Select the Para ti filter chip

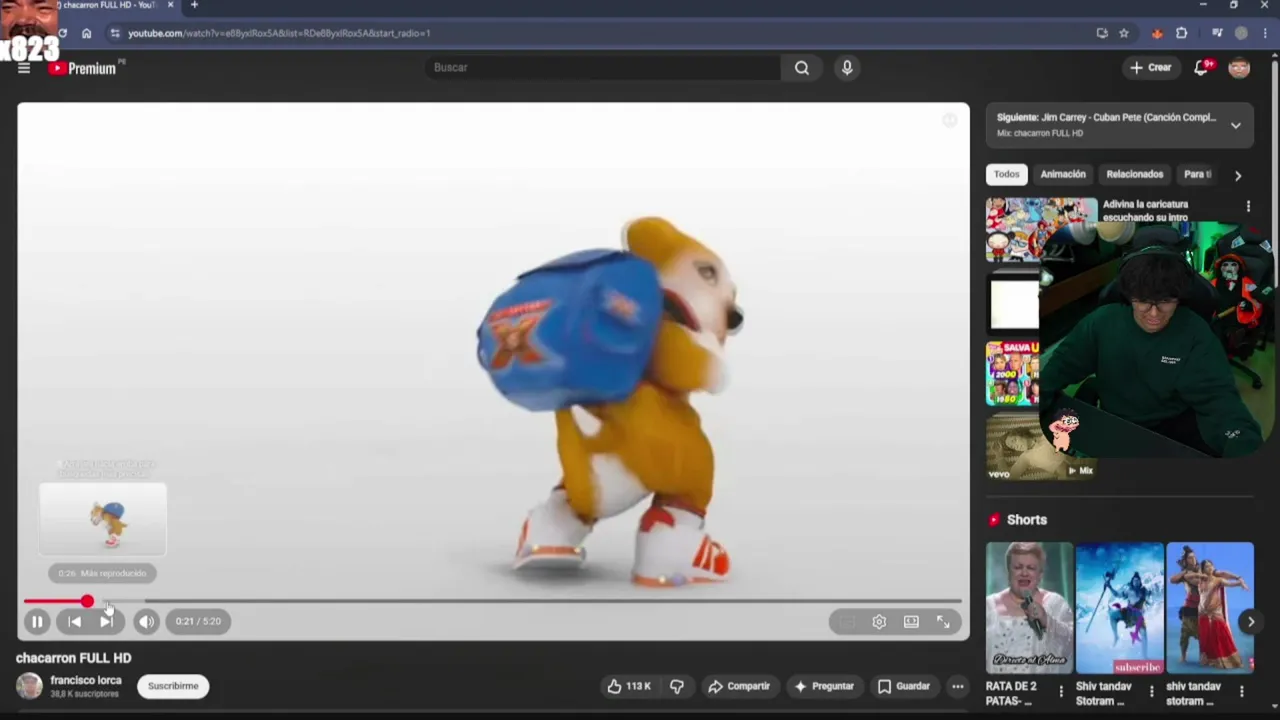[x=1197, y=174]
